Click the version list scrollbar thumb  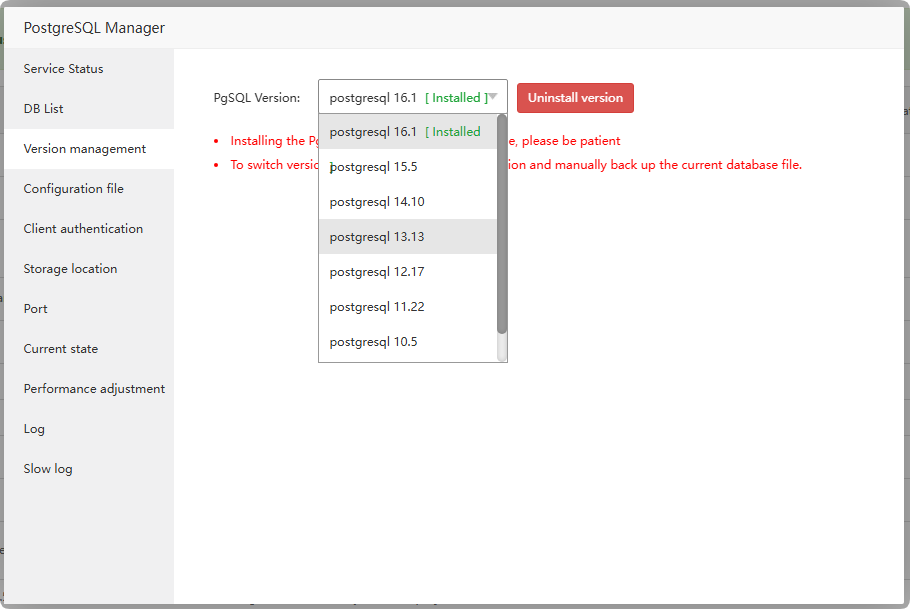(502, 224)
